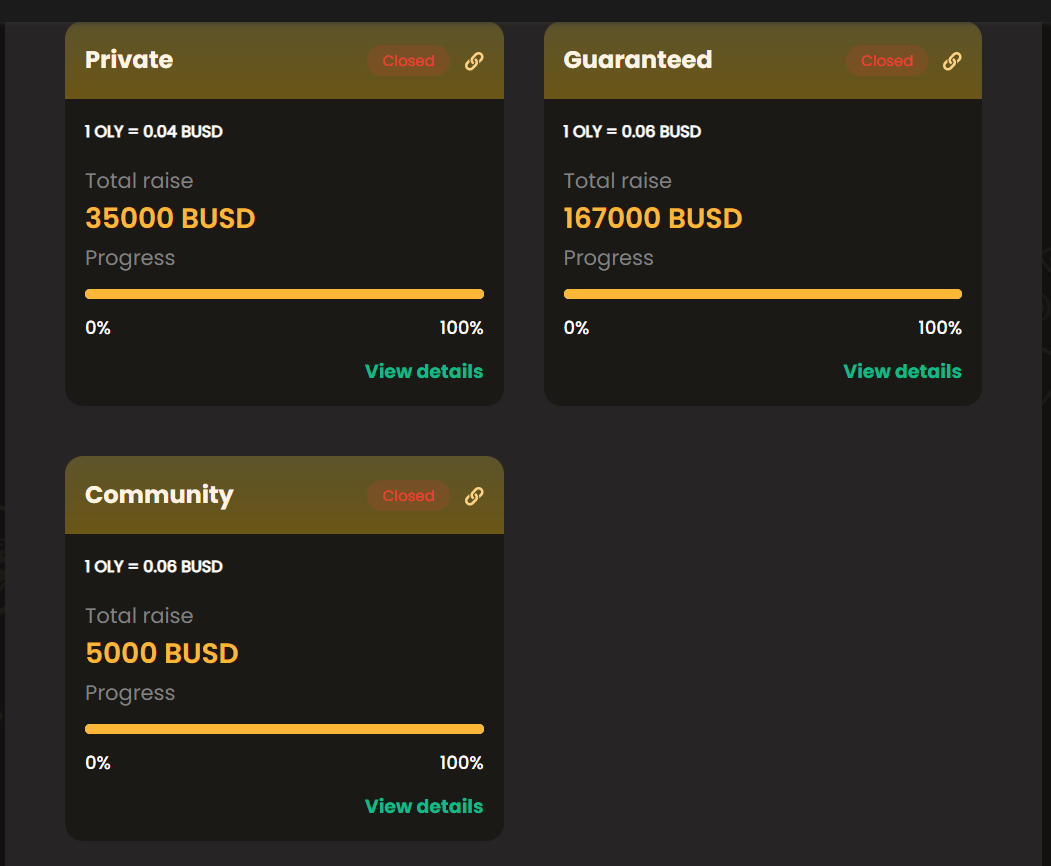1051x866 pixels.
Task: Click the Community pool progress bar
Action: [x=284, y=729]
